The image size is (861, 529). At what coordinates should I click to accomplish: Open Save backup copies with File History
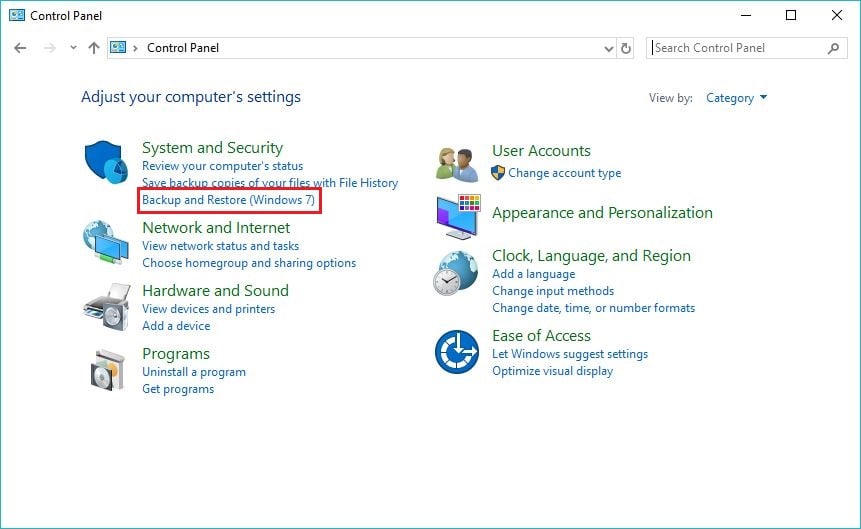270,183
